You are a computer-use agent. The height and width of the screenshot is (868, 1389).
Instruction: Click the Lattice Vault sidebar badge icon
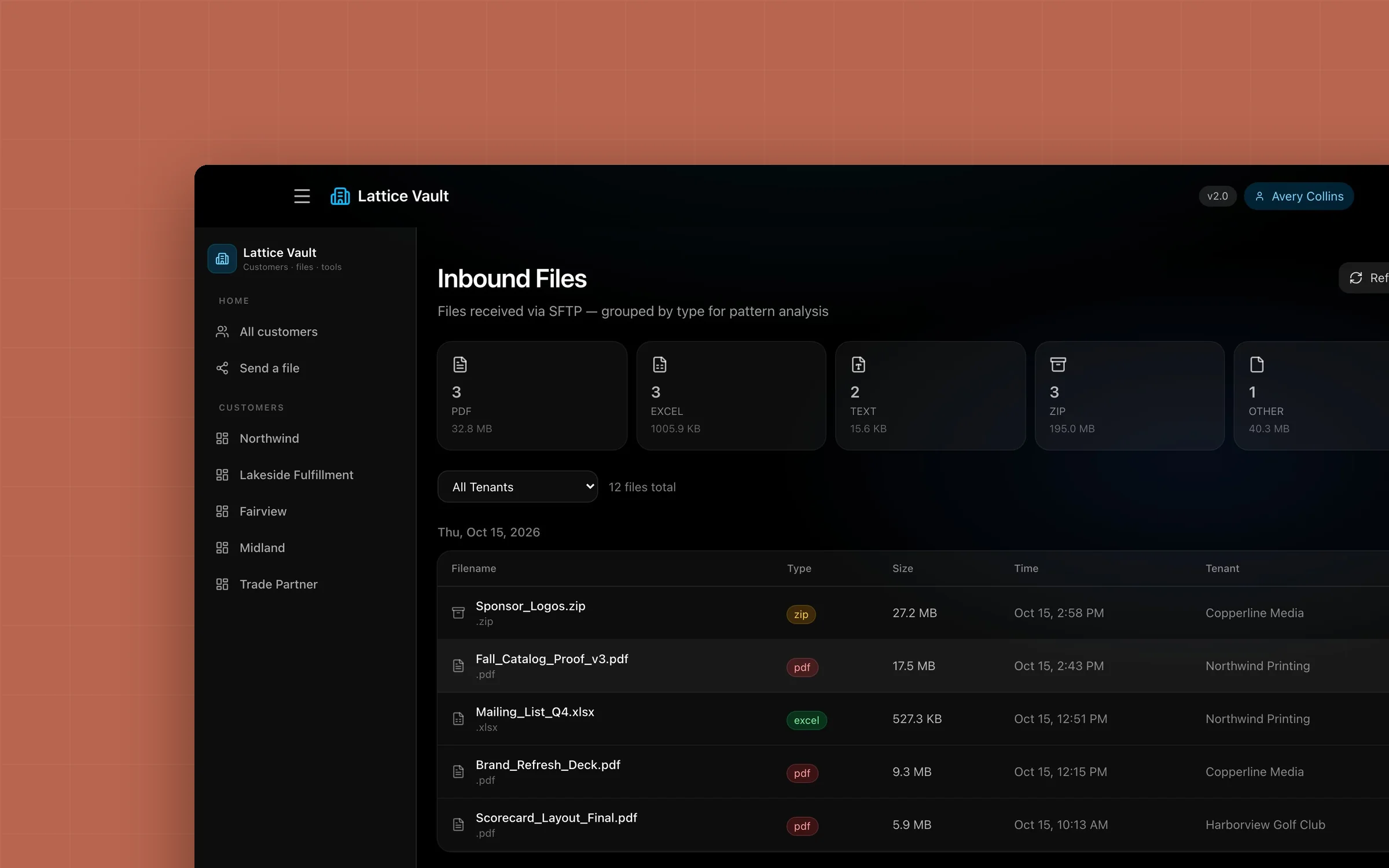click(x=222, y=259)
